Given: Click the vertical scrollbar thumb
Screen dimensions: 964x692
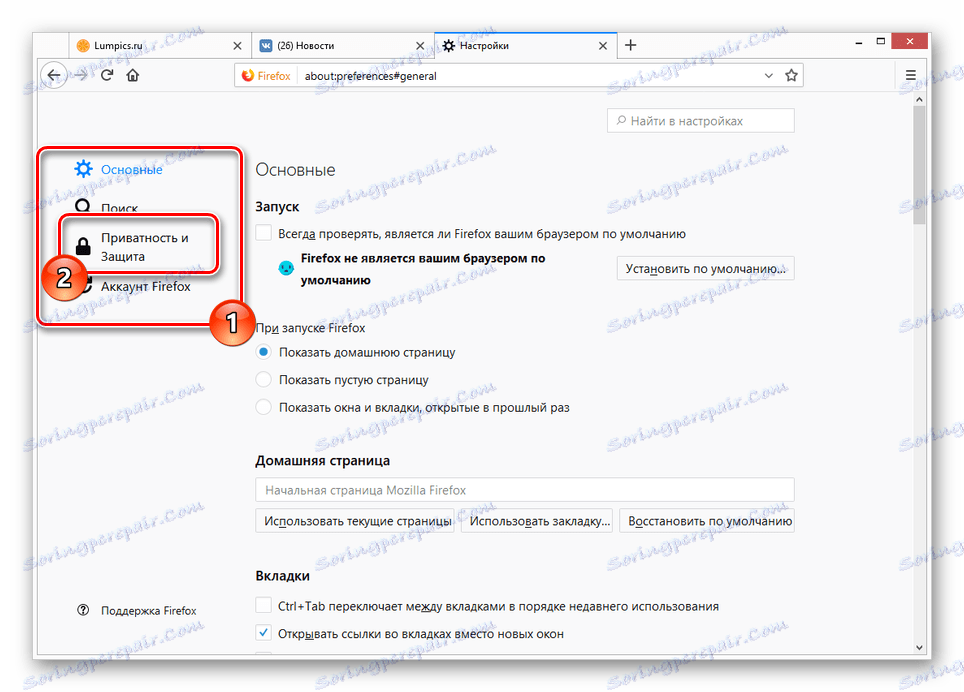Looking at the screenshot, I should tap(919, 165).
